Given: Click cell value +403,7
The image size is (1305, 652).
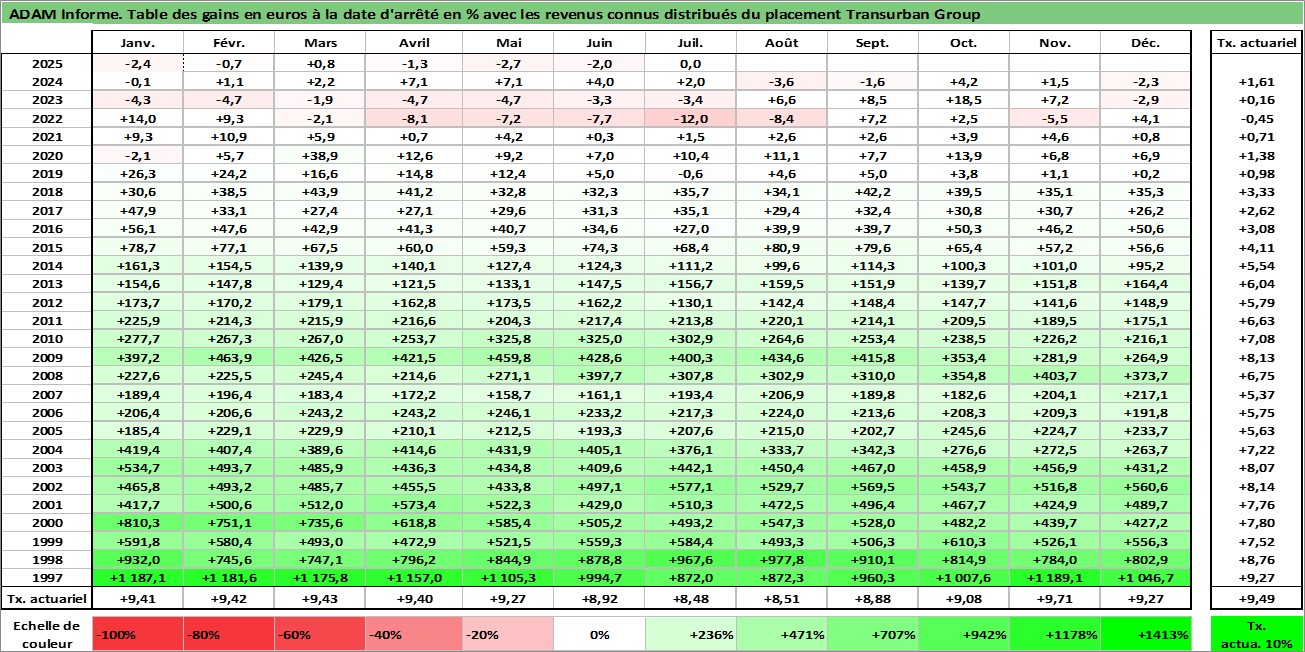Looking at the screenshot, I should click(x=1054, y=376).
